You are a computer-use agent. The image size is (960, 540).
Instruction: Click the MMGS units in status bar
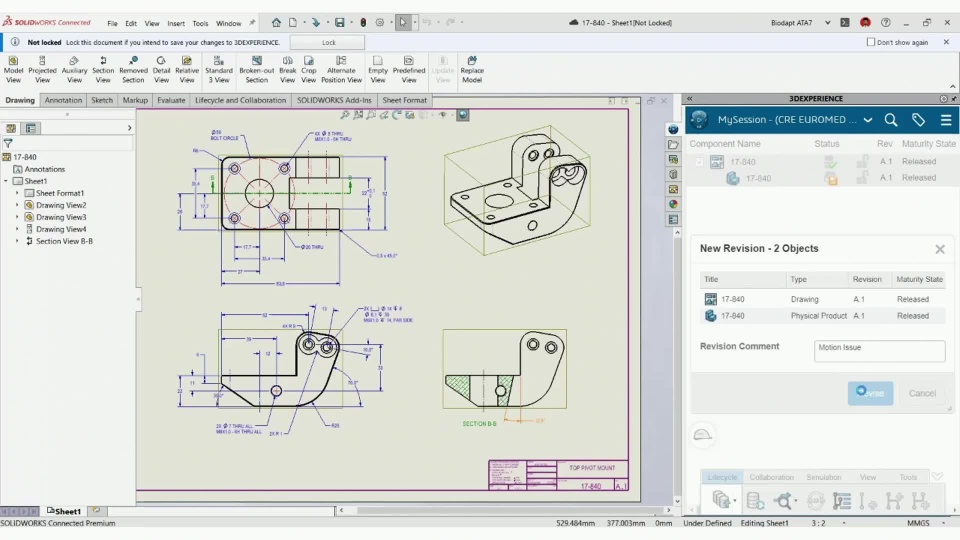click(918, 523)
